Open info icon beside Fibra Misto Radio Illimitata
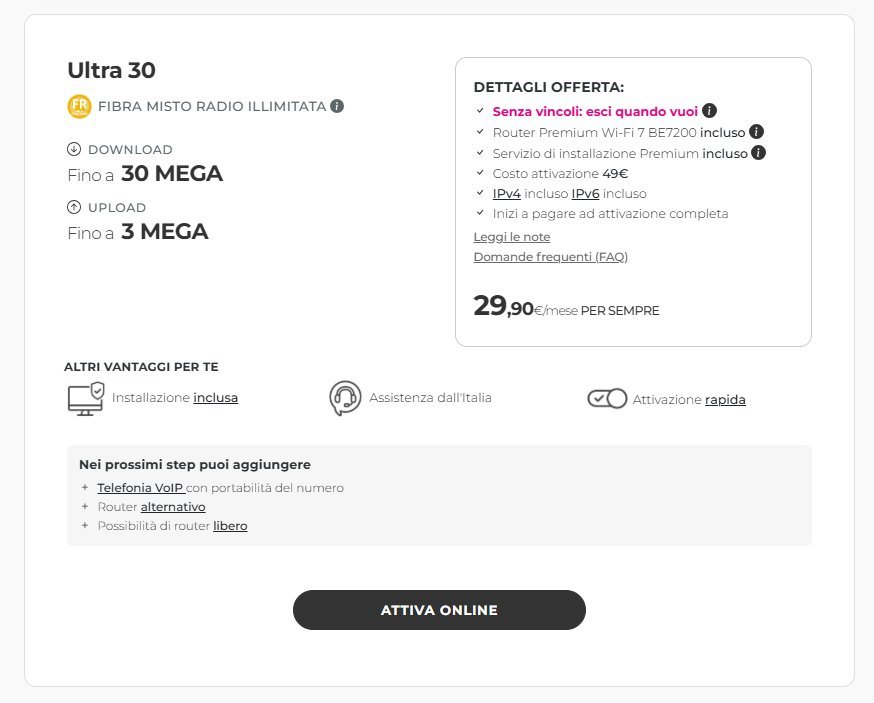This screenshot has width=874, height=703. pos(337,106)
